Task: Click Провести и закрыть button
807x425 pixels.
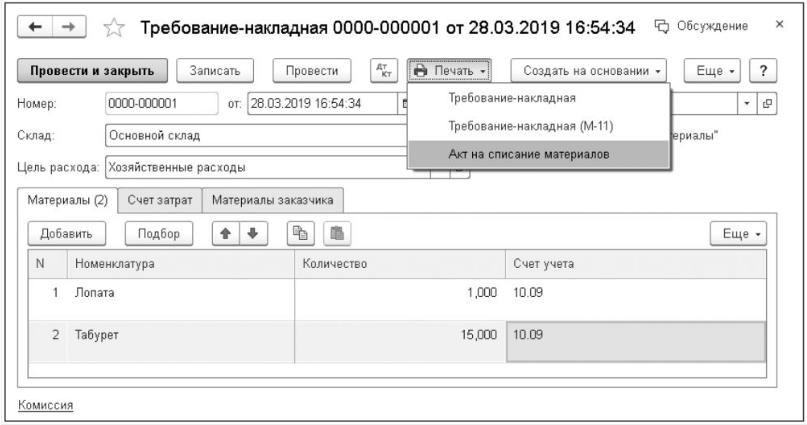Action: tap(91, 71)
